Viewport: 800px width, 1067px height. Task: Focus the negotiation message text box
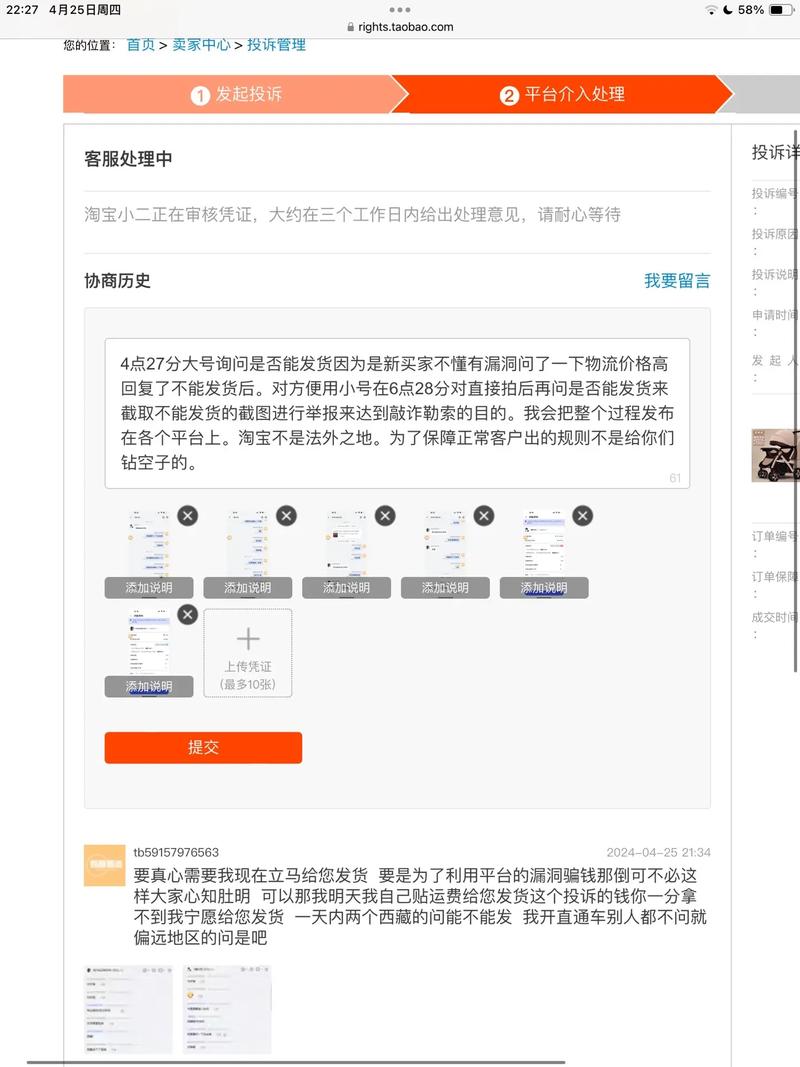point(397,413)
